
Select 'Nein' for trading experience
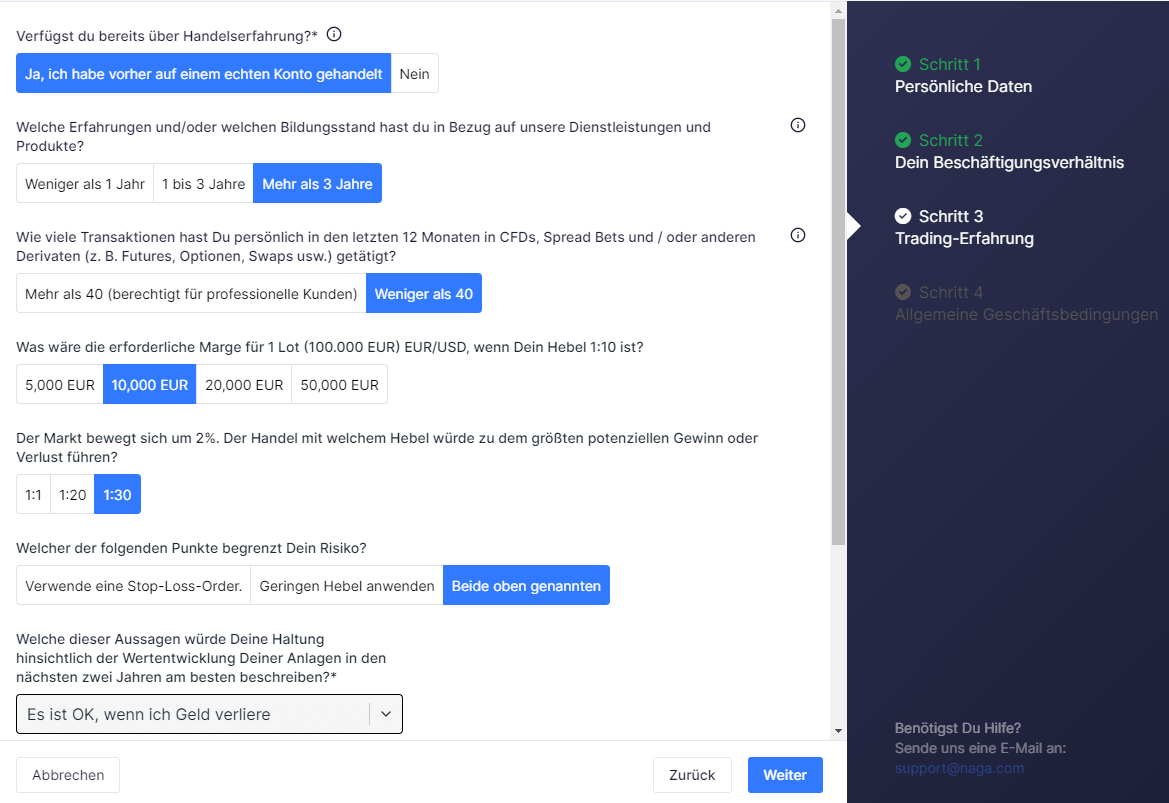[414, 74]
